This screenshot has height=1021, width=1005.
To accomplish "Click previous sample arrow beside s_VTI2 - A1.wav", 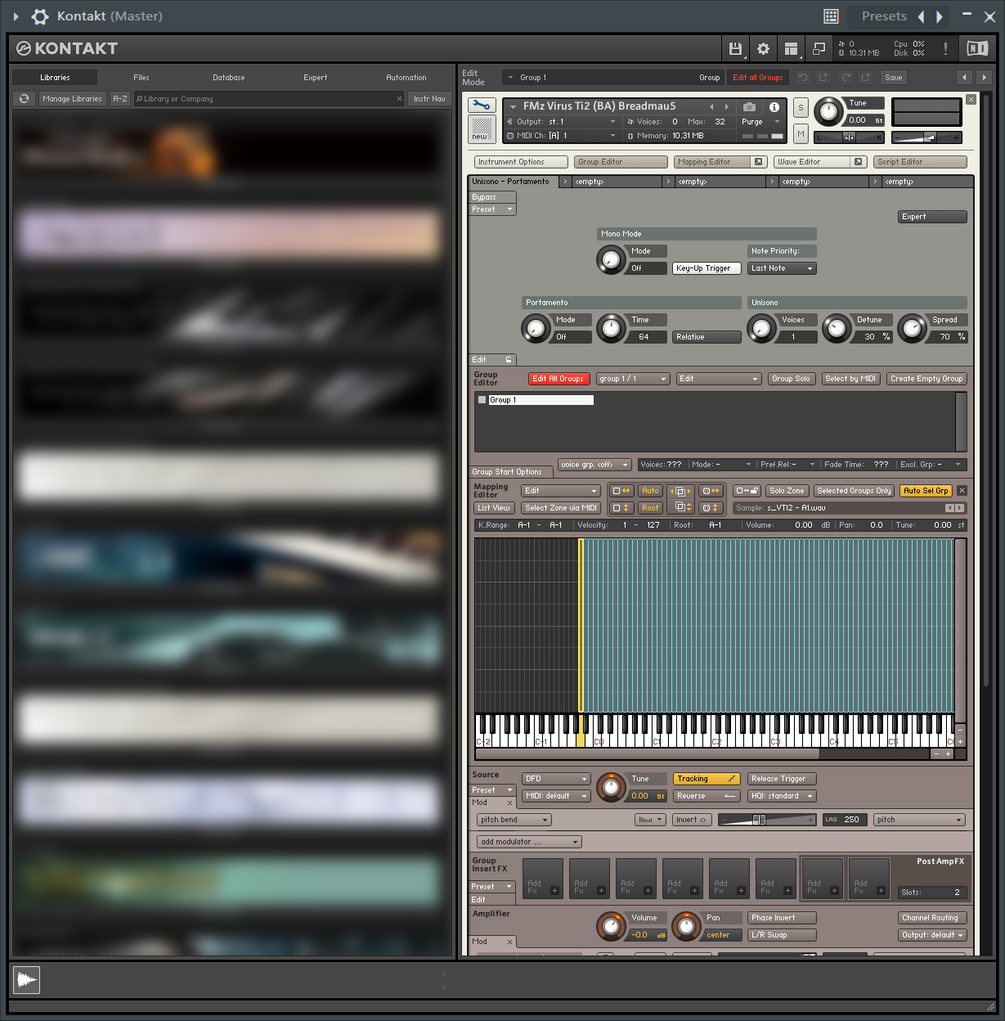I will [x=949, y=508].
